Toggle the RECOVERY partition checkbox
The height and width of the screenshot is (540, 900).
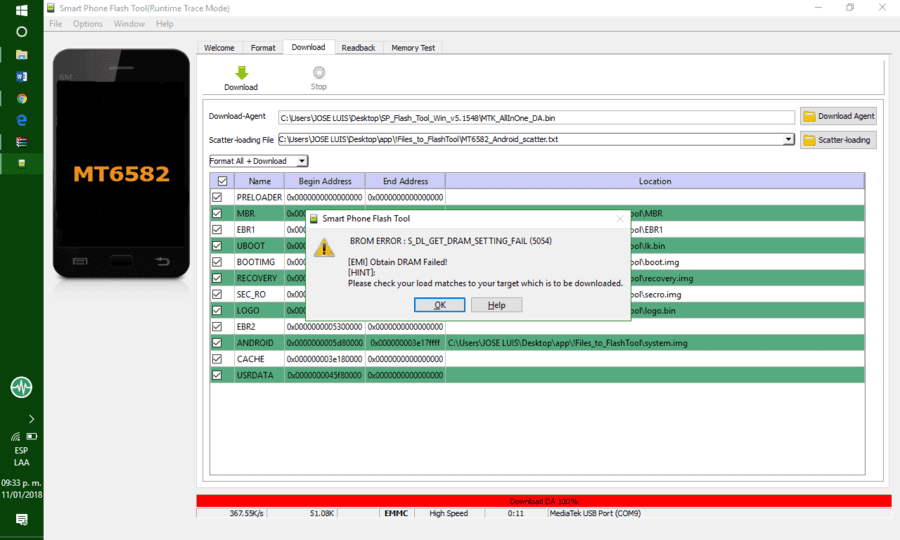tap(217, 278)
